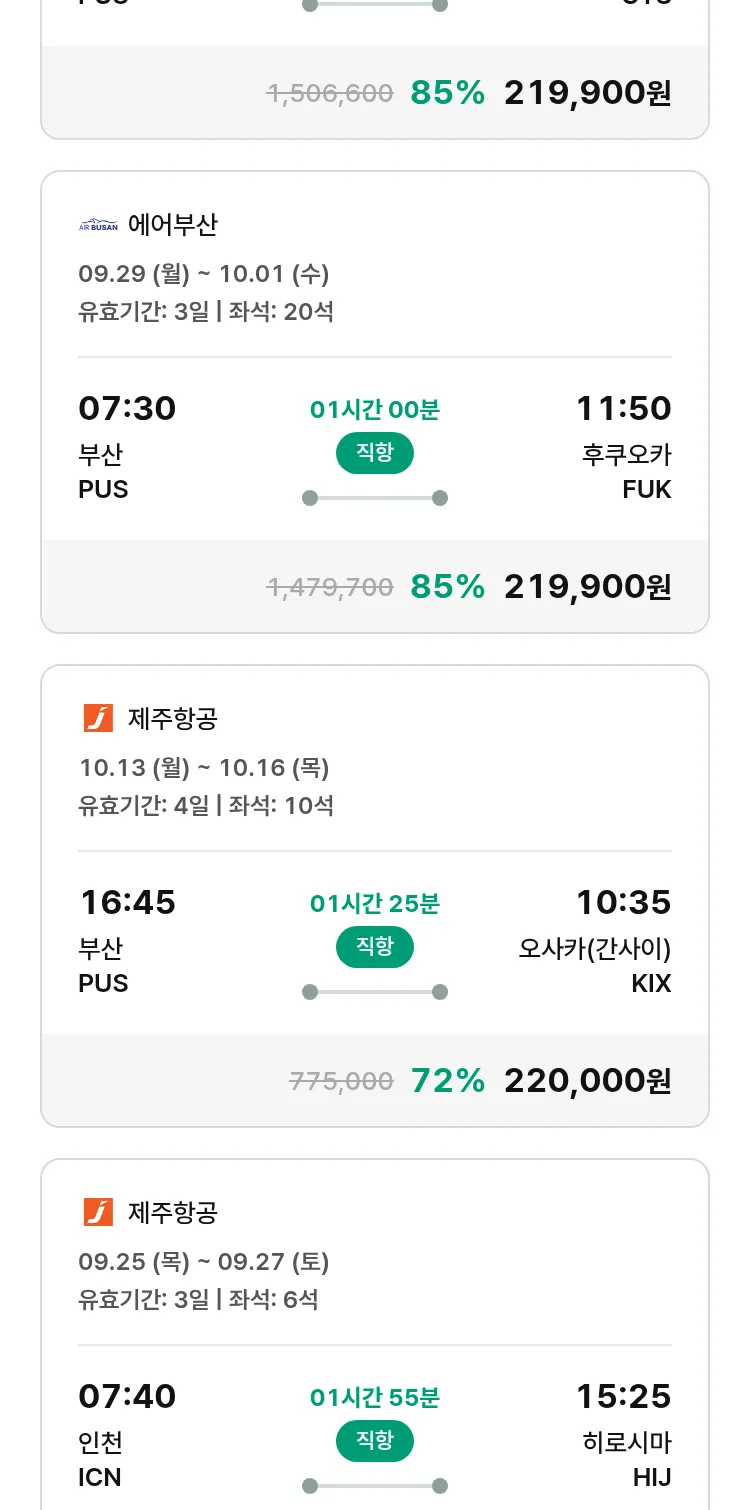750x1510 pixels.
Task: Open the 에어부산 airline name link
Action: tap(172, 225)
